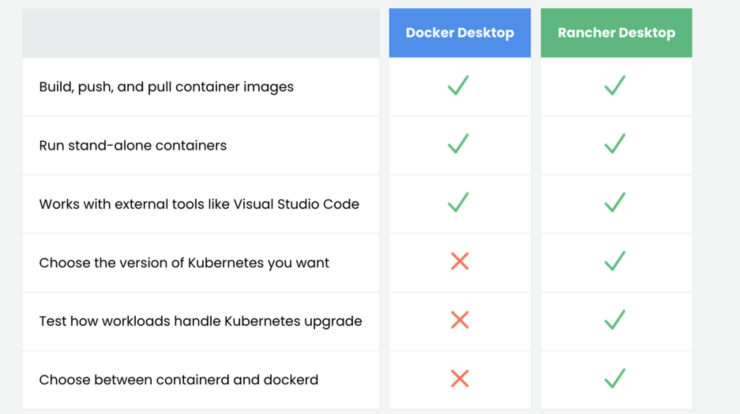The image size is (740, 414).
Task: Click "Choose between containerd and dockerd" label
Action: [x=179, y=380]
